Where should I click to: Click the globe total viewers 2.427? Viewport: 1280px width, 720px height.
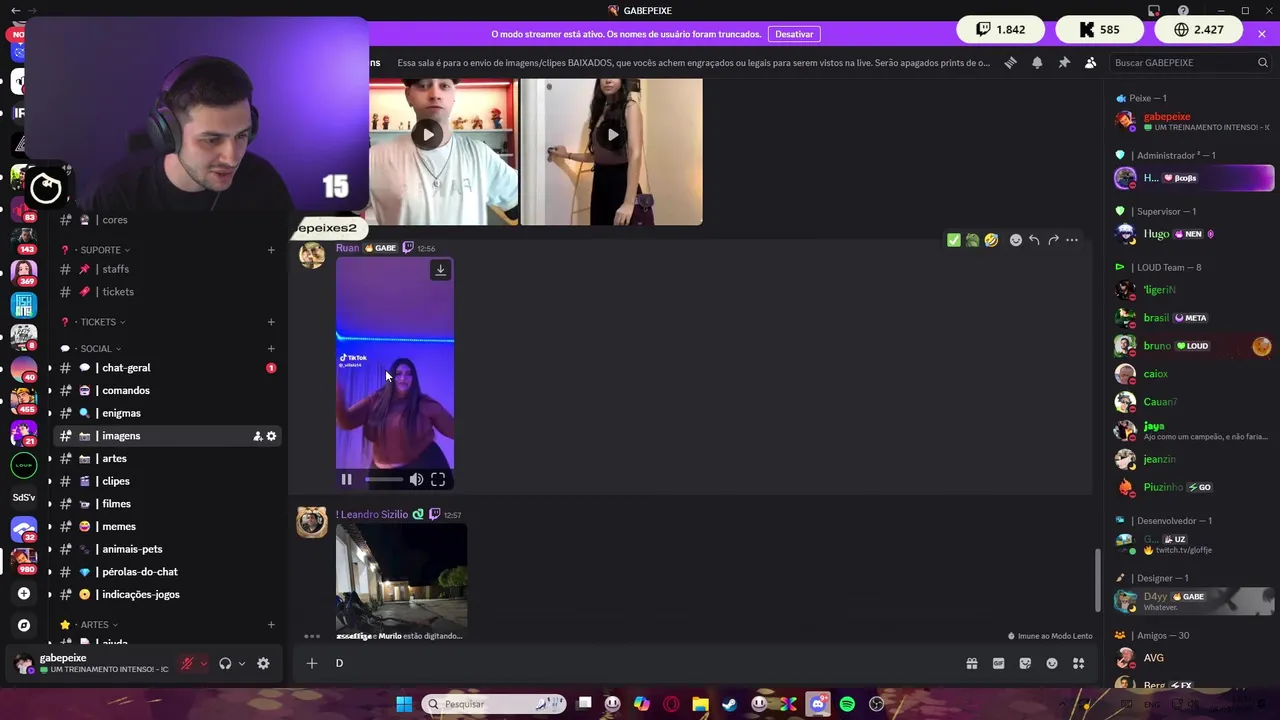point(1198,30)
